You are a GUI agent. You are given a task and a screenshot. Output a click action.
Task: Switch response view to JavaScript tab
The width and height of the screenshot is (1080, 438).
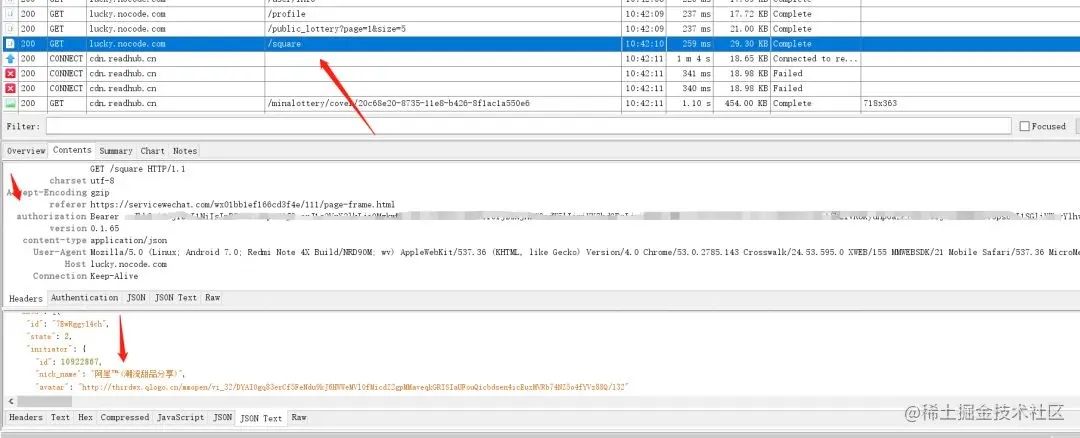coord(180,417)
